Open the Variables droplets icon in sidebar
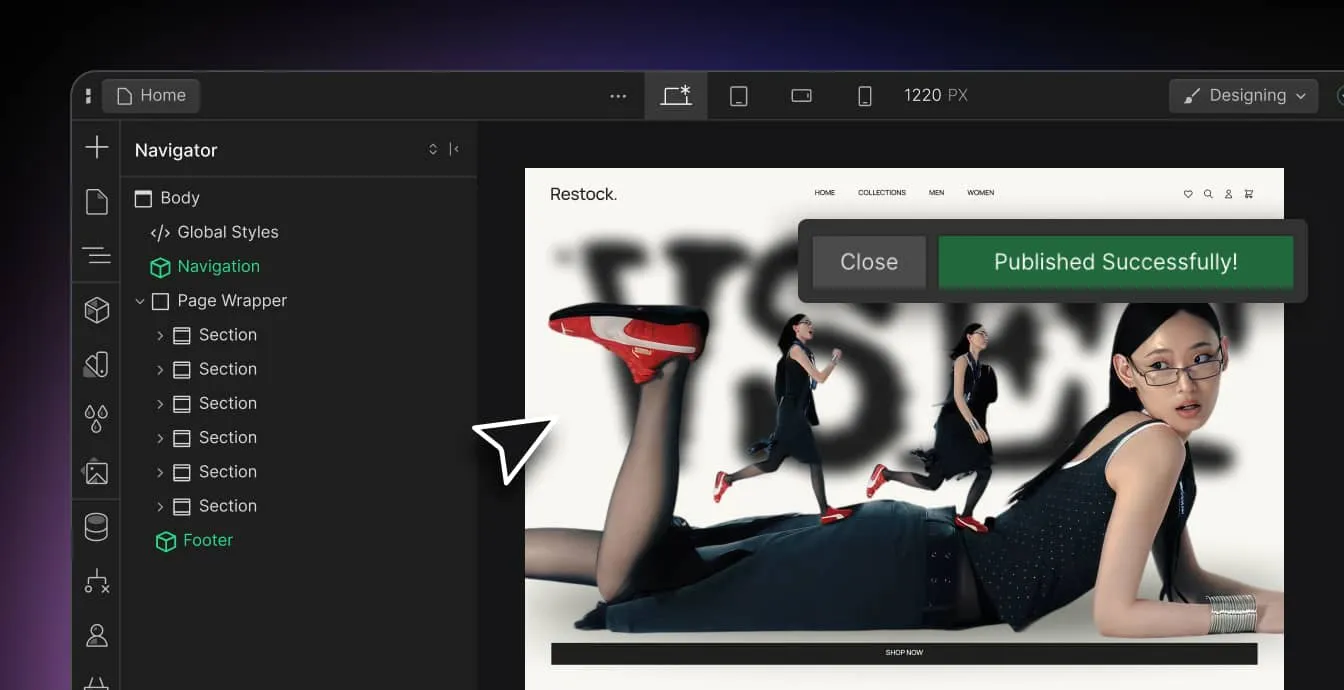This screenshot has height=690, width=1344. point(96,418)
